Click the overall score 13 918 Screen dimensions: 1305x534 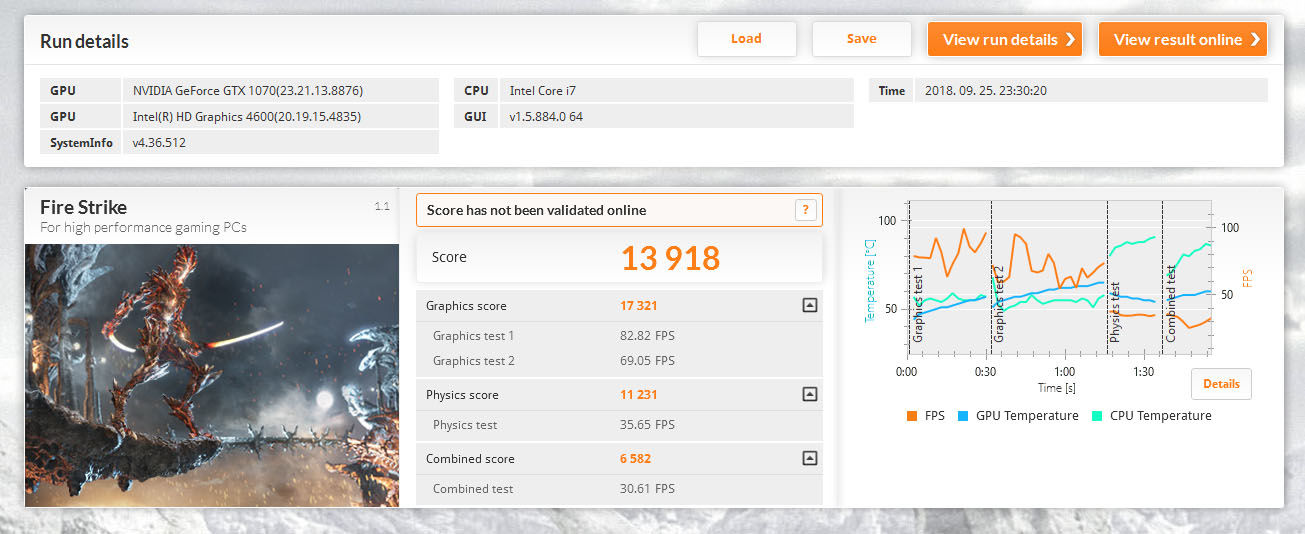[670, 258]
